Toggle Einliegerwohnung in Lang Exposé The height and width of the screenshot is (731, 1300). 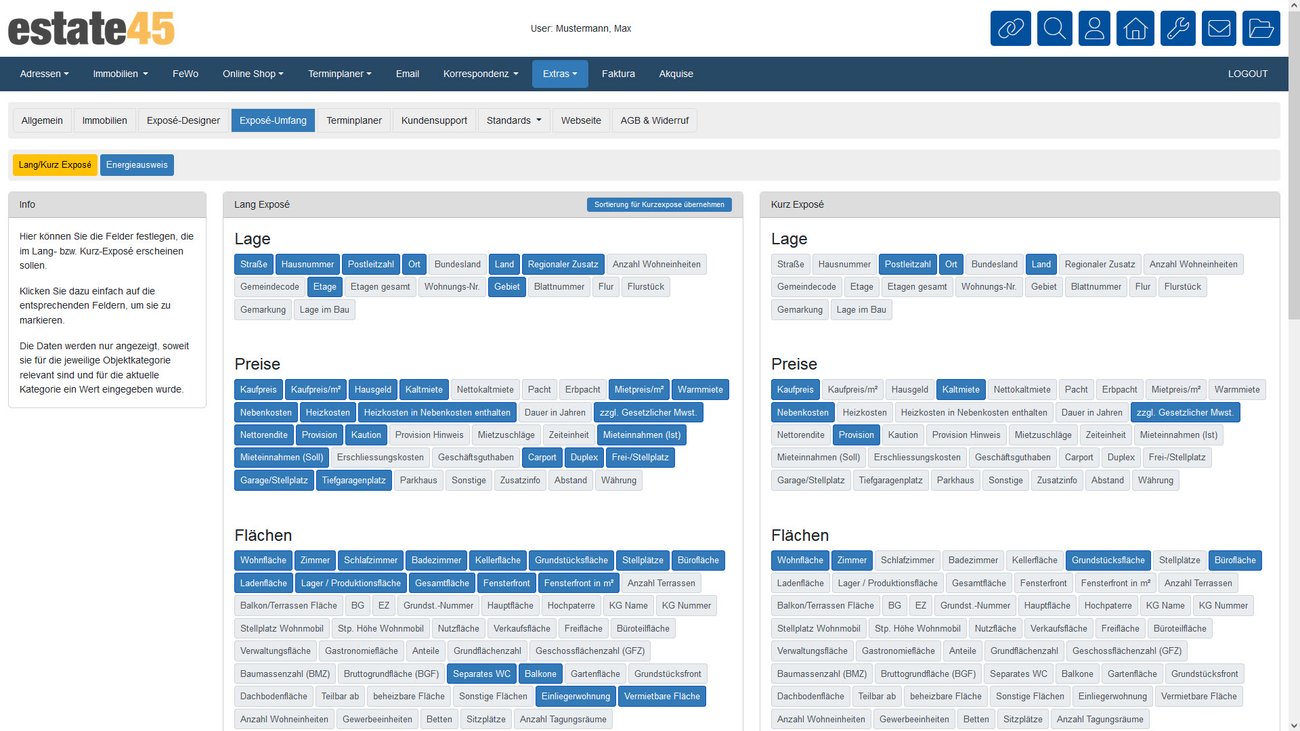coord(575,696)
